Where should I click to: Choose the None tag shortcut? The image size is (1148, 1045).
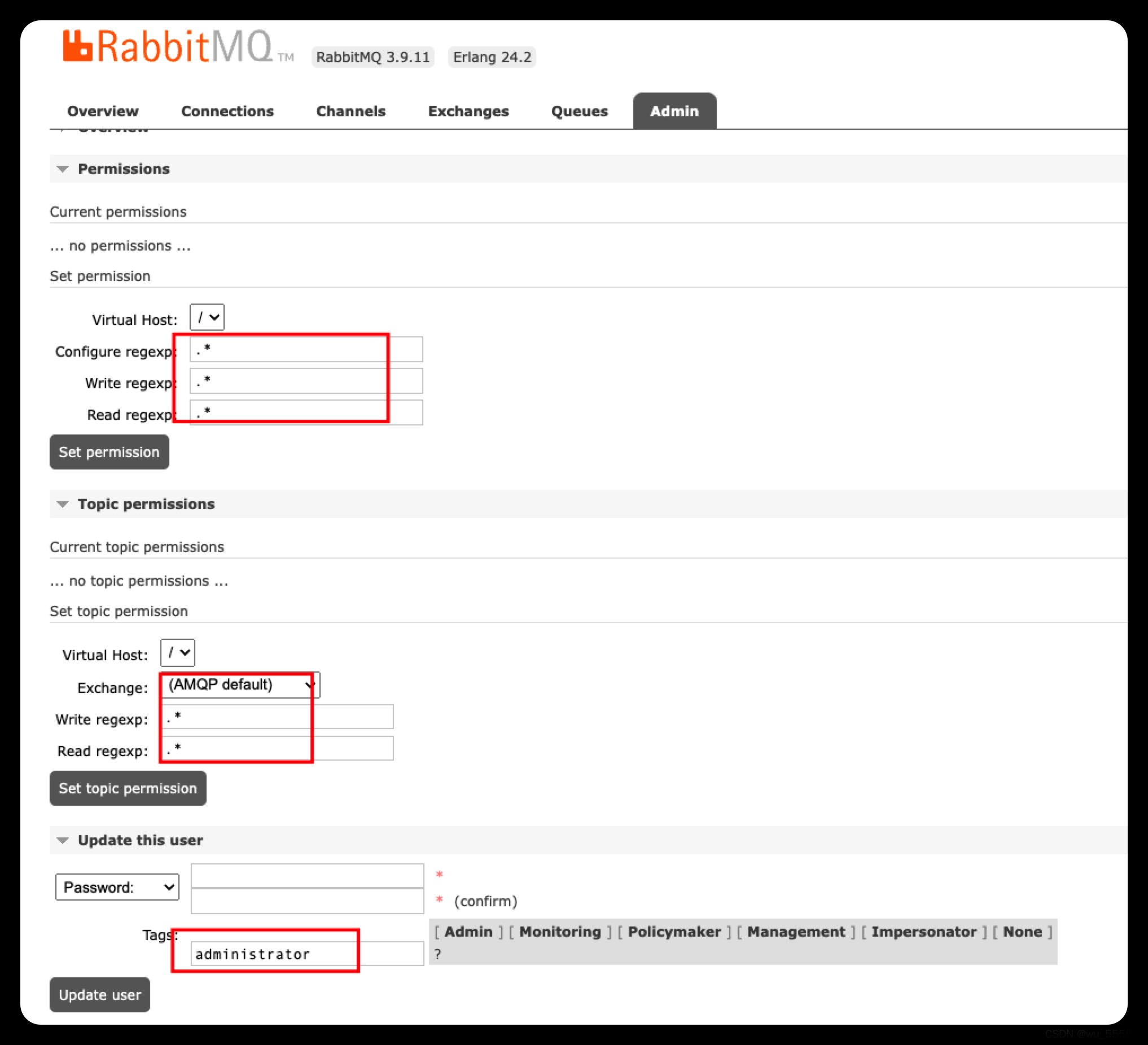coord(1023,932)
